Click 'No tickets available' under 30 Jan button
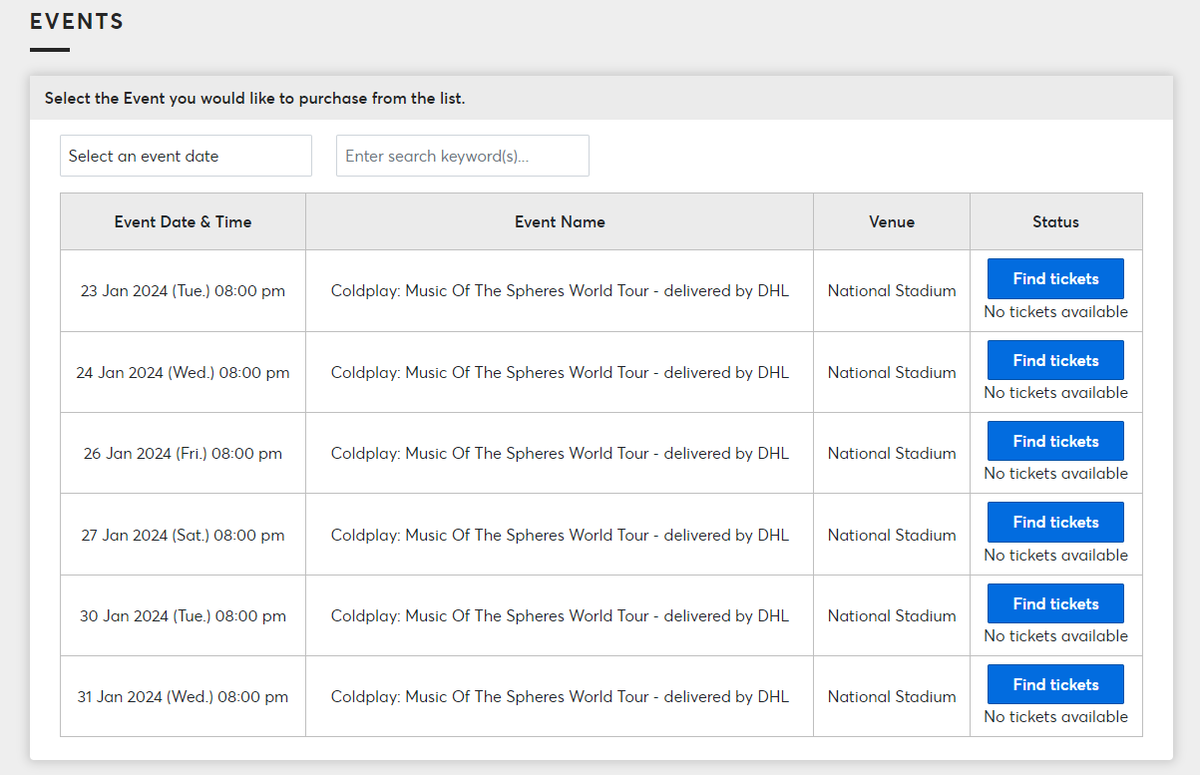The width and height of the screenshot is (1200, 775). pos(1056,636)
